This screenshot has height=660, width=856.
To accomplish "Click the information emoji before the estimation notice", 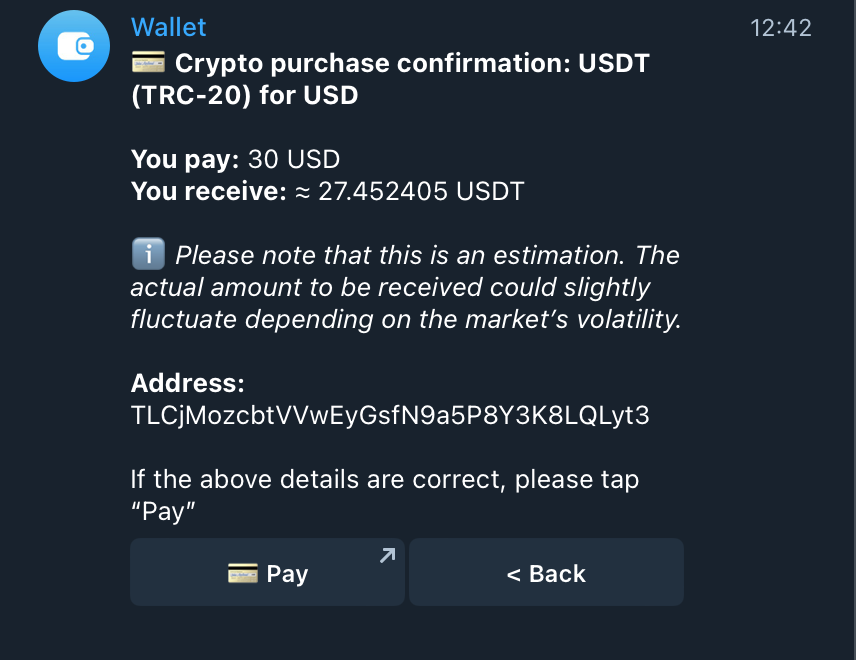I will tap(148, 253).
